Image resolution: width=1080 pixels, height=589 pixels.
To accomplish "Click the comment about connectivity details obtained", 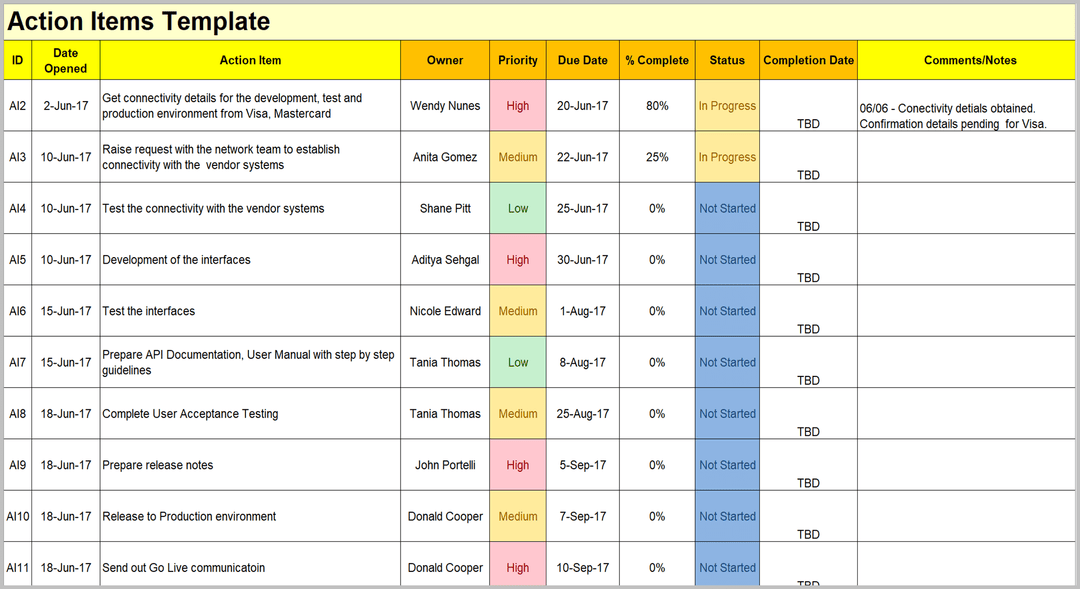I will click(953, 116).
